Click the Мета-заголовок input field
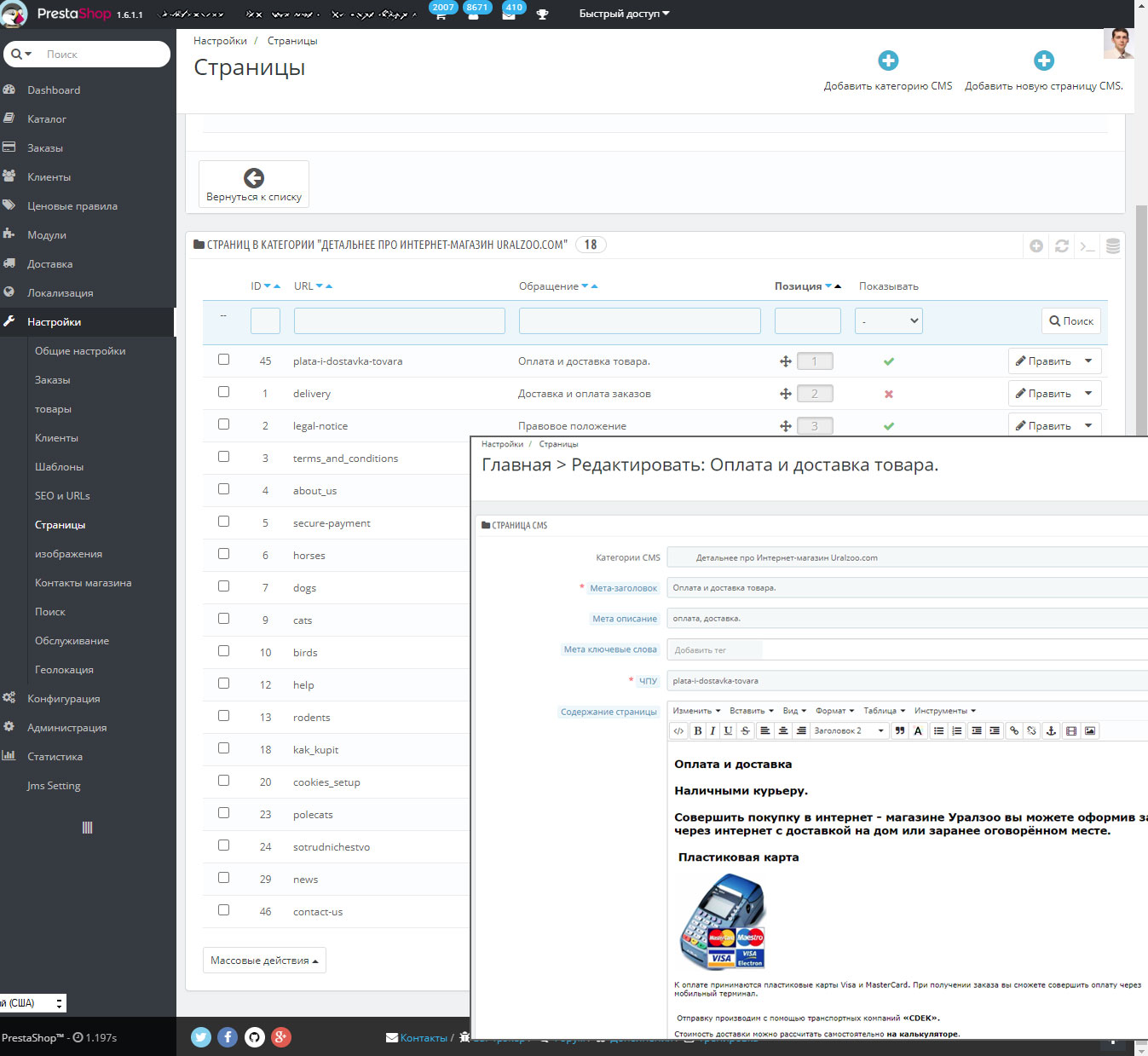 pyautogui.click(x=908, y=588)
